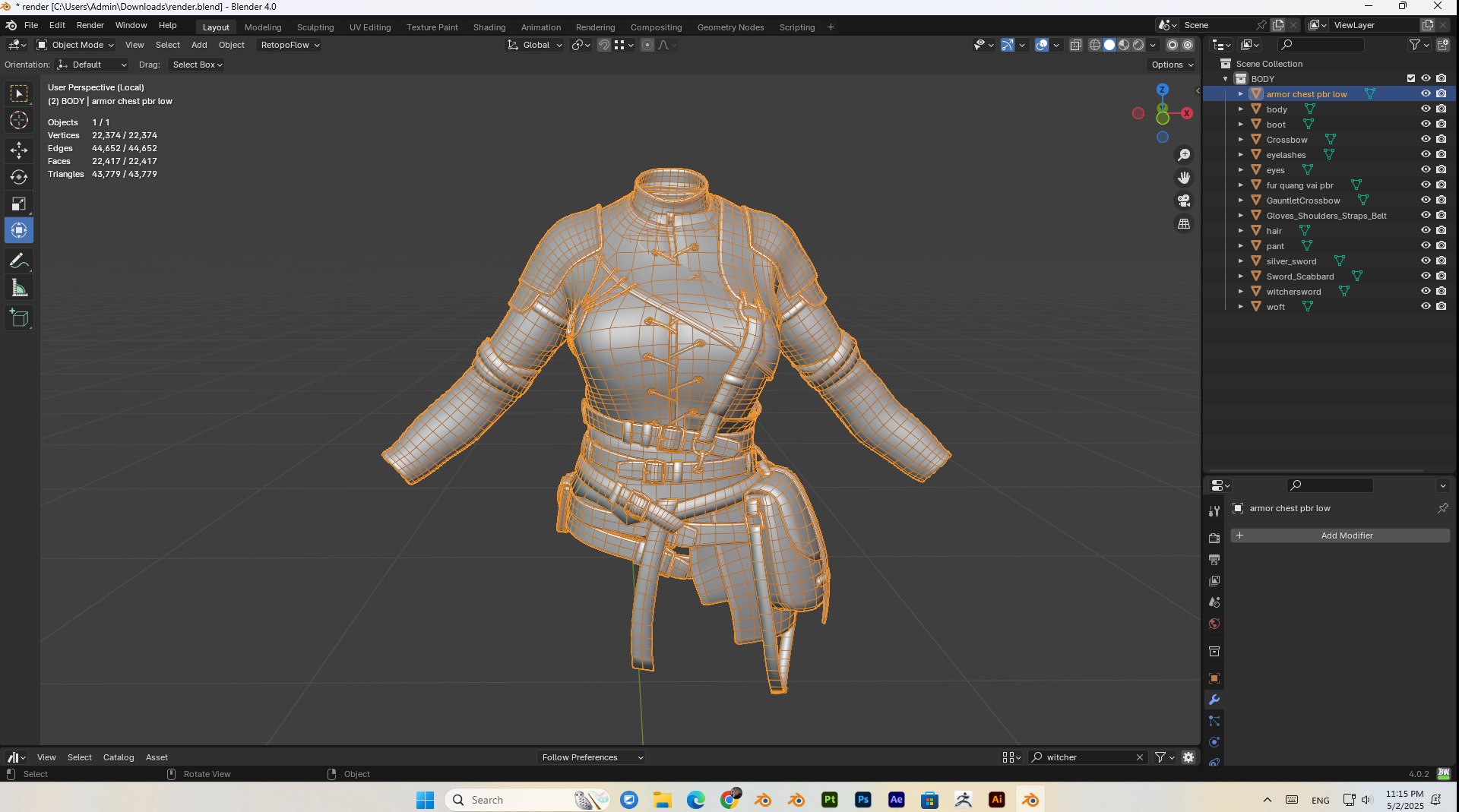Switch perspective/orthographic grid icon
1459x812 pixels.
point(1184,223)
